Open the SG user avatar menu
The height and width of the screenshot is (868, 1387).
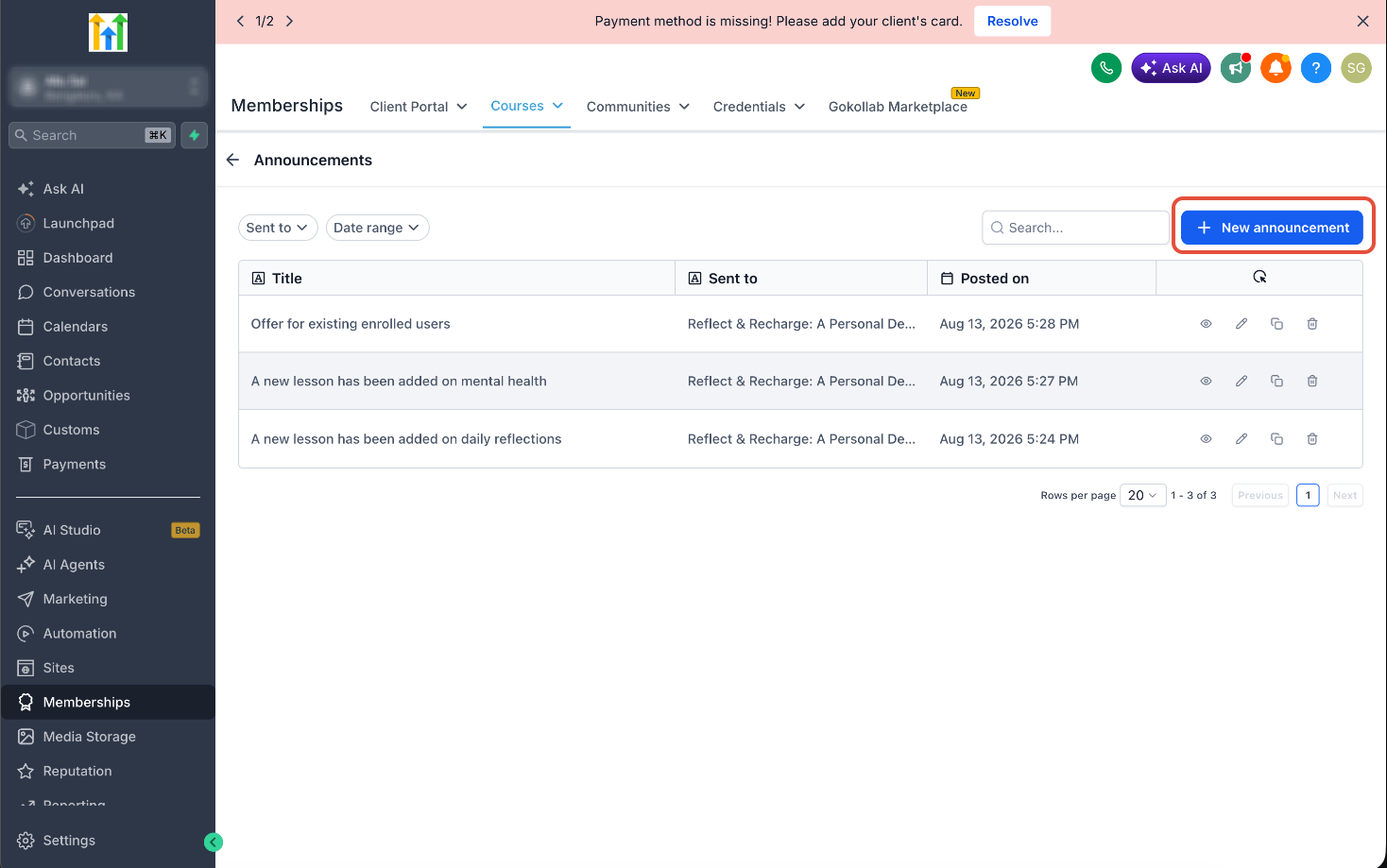tap(1356, 68)
